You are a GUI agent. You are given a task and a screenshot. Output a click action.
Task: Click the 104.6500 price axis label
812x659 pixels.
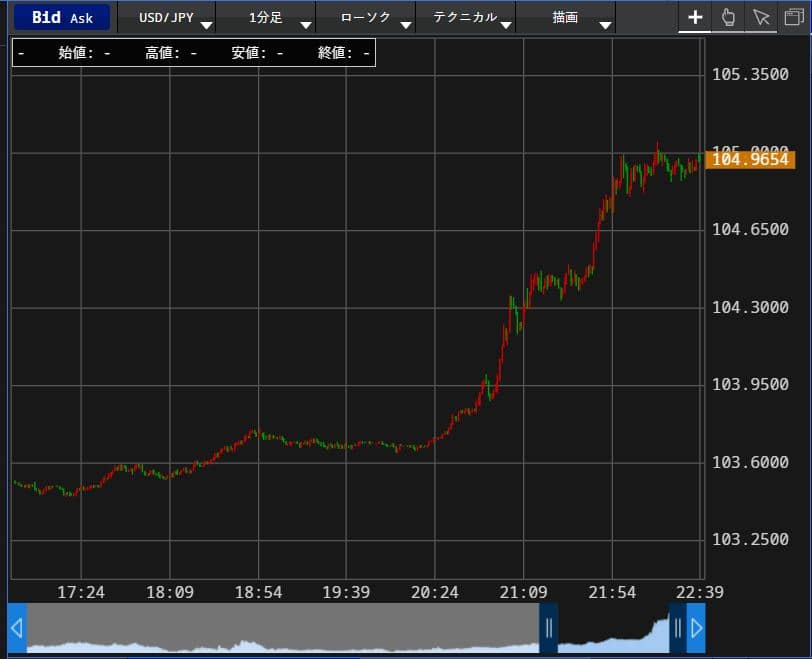(750, 229)
